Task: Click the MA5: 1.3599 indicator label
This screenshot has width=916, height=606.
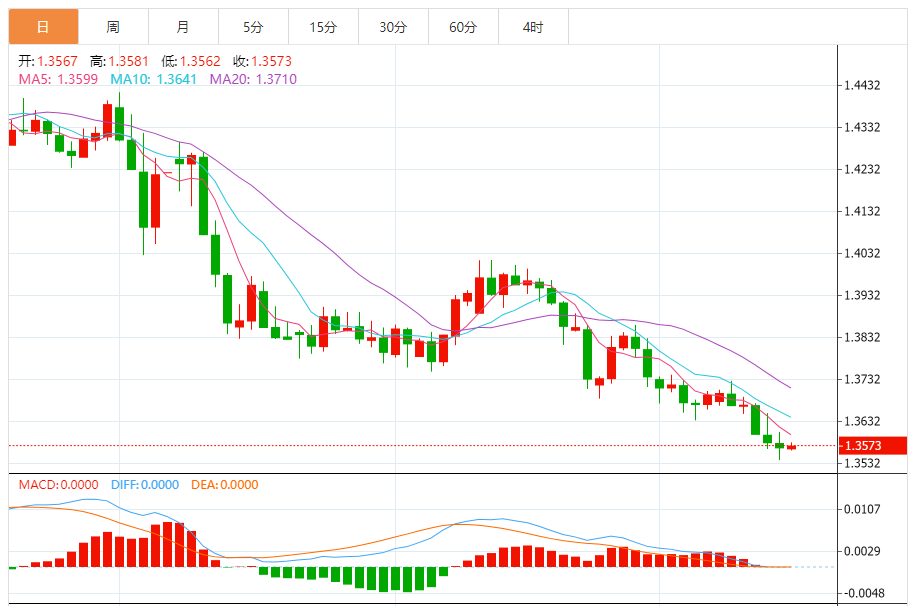Action: pos(58,79)
